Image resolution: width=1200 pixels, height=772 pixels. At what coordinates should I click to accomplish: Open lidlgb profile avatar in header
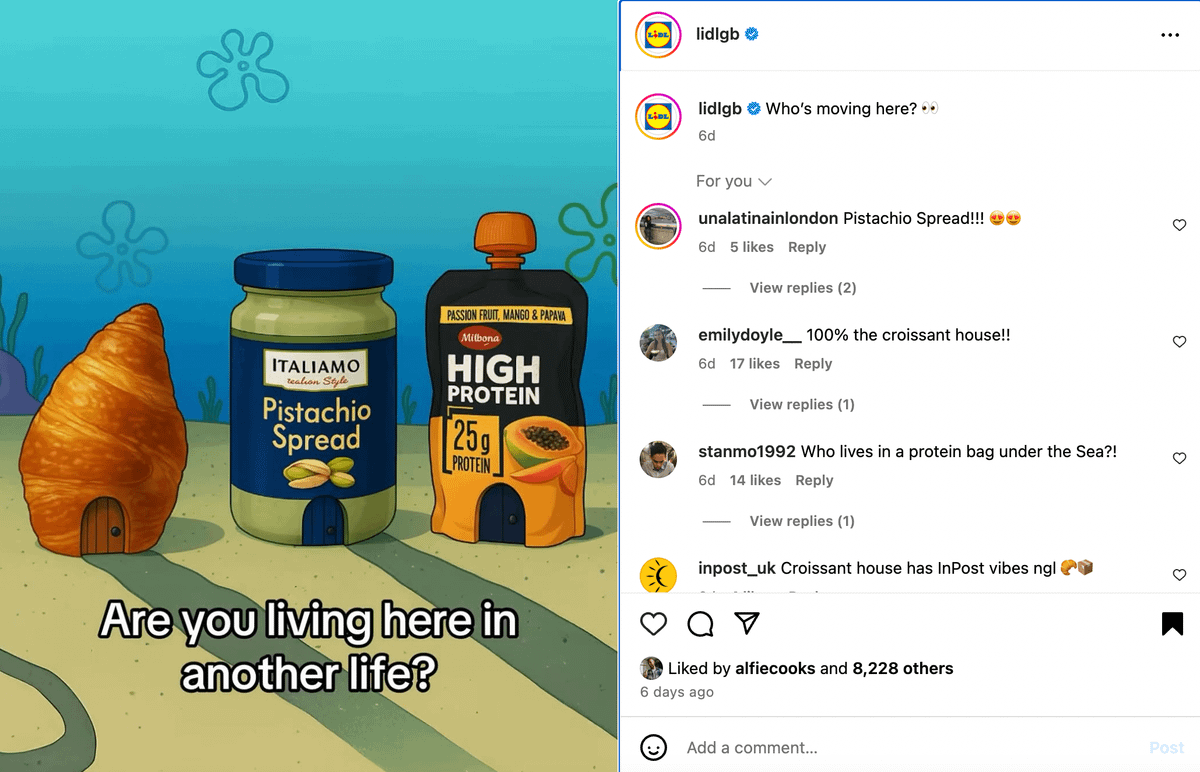658,34
